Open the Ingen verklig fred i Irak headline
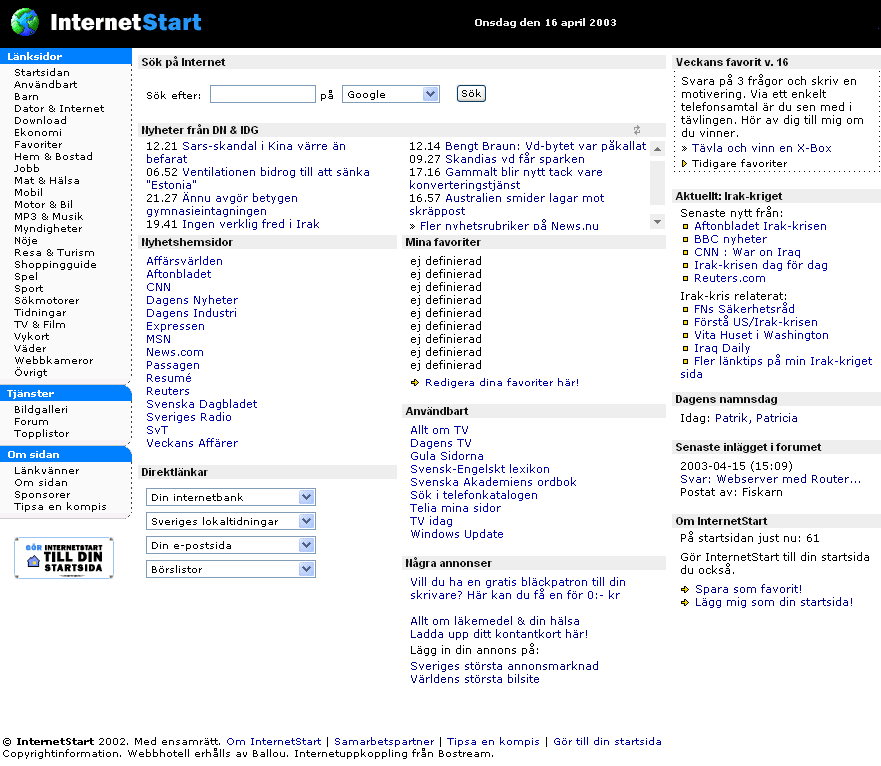Screen dimensions: 881x766 [251, 224]
